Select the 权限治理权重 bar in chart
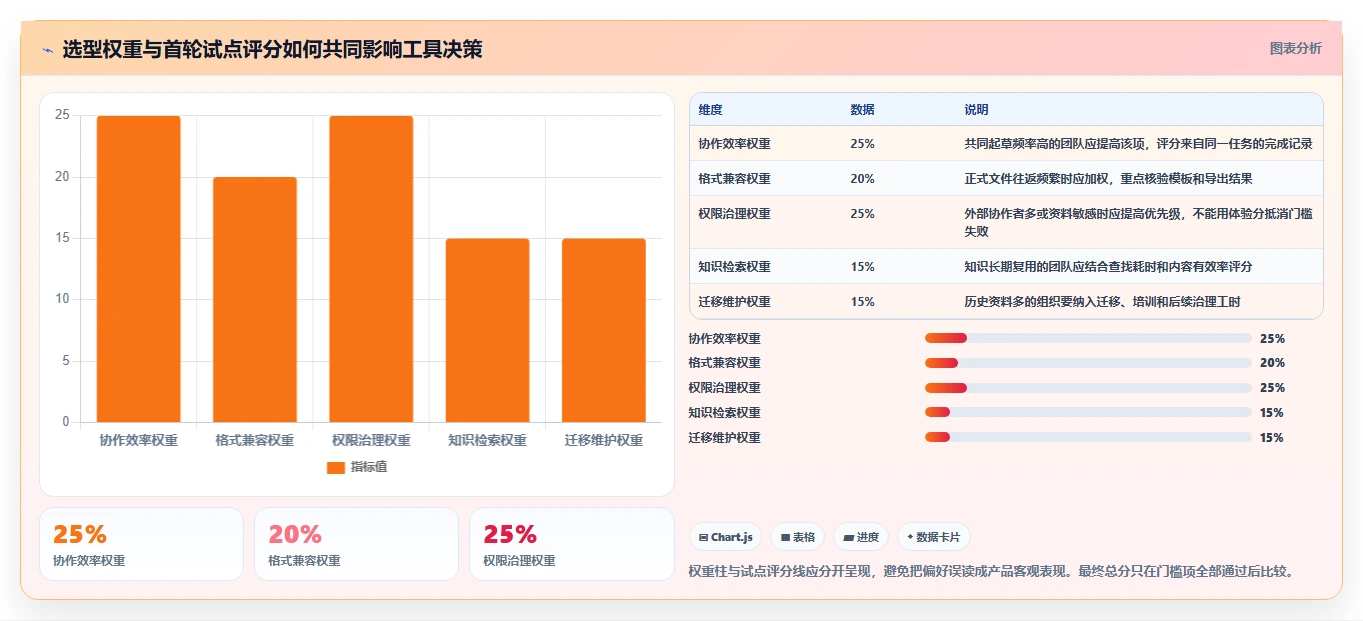Image resolution: width=1363 pixels, height=621 pixels. click(x=371, y=269)
